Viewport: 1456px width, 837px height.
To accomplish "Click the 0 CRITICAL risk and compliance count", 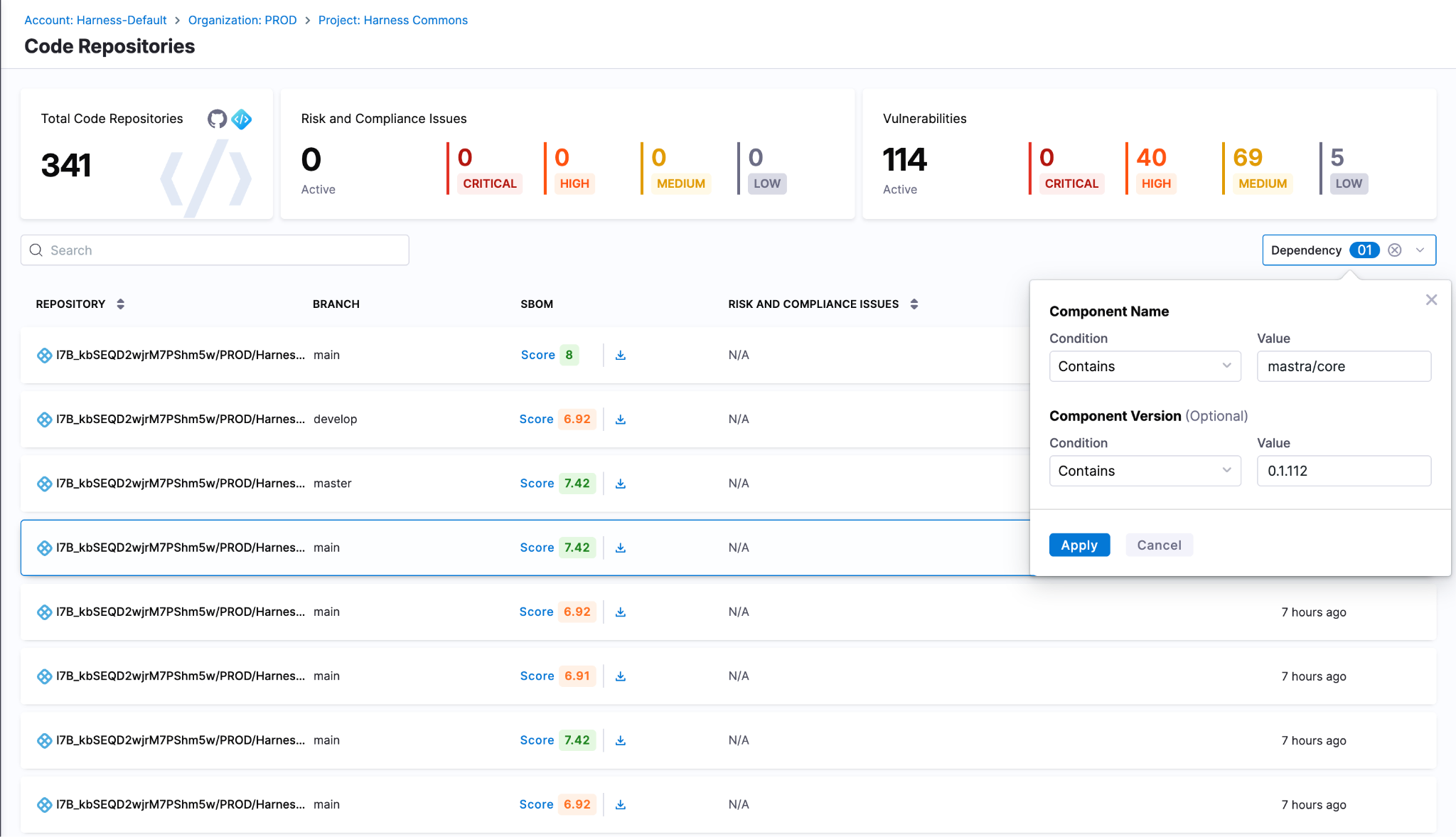I will click(x=465, y=157).
